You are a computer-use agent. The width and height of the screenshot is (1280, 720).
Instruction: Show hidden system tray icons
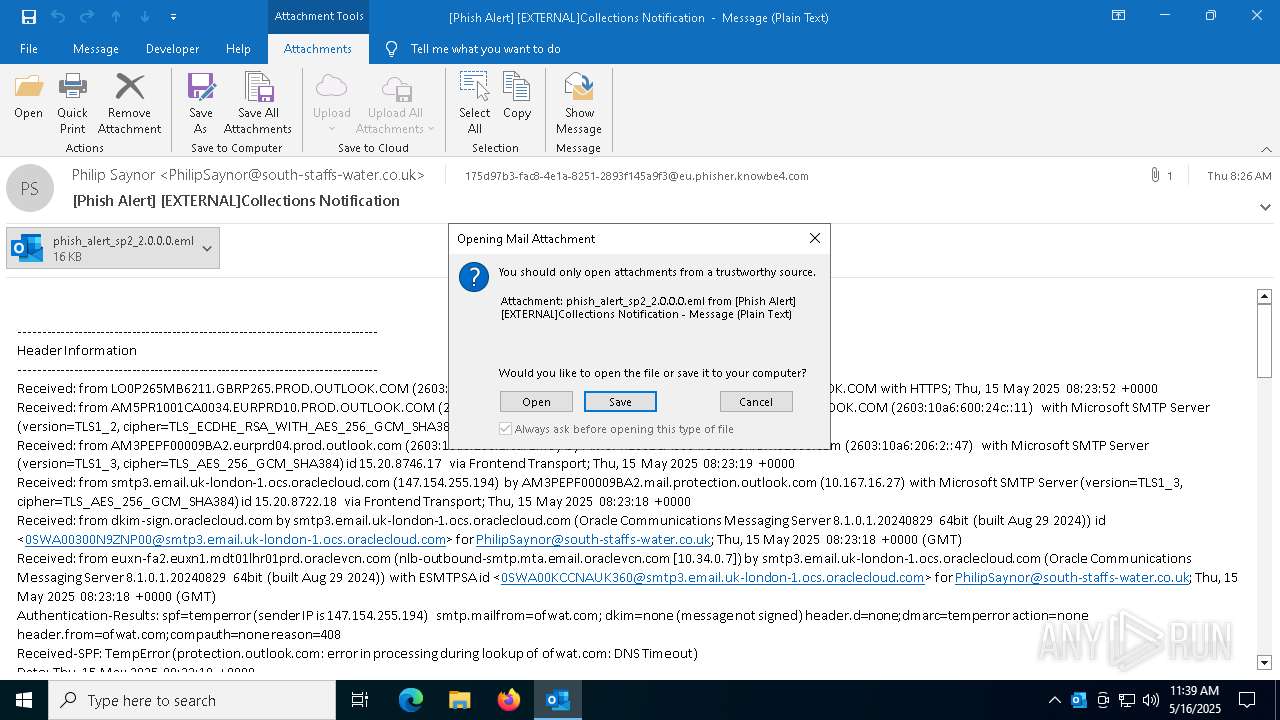click(x=1054, y=700)
